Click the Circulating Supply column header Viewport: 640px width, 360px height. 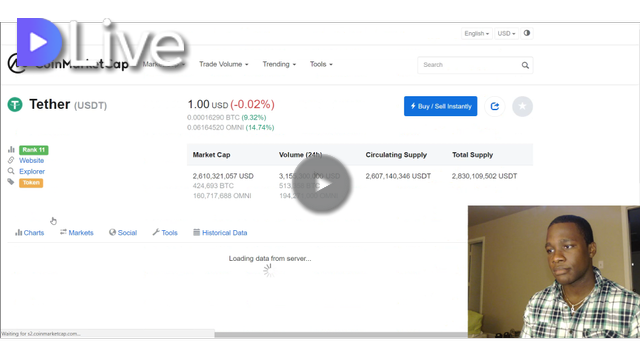(396, 155)
